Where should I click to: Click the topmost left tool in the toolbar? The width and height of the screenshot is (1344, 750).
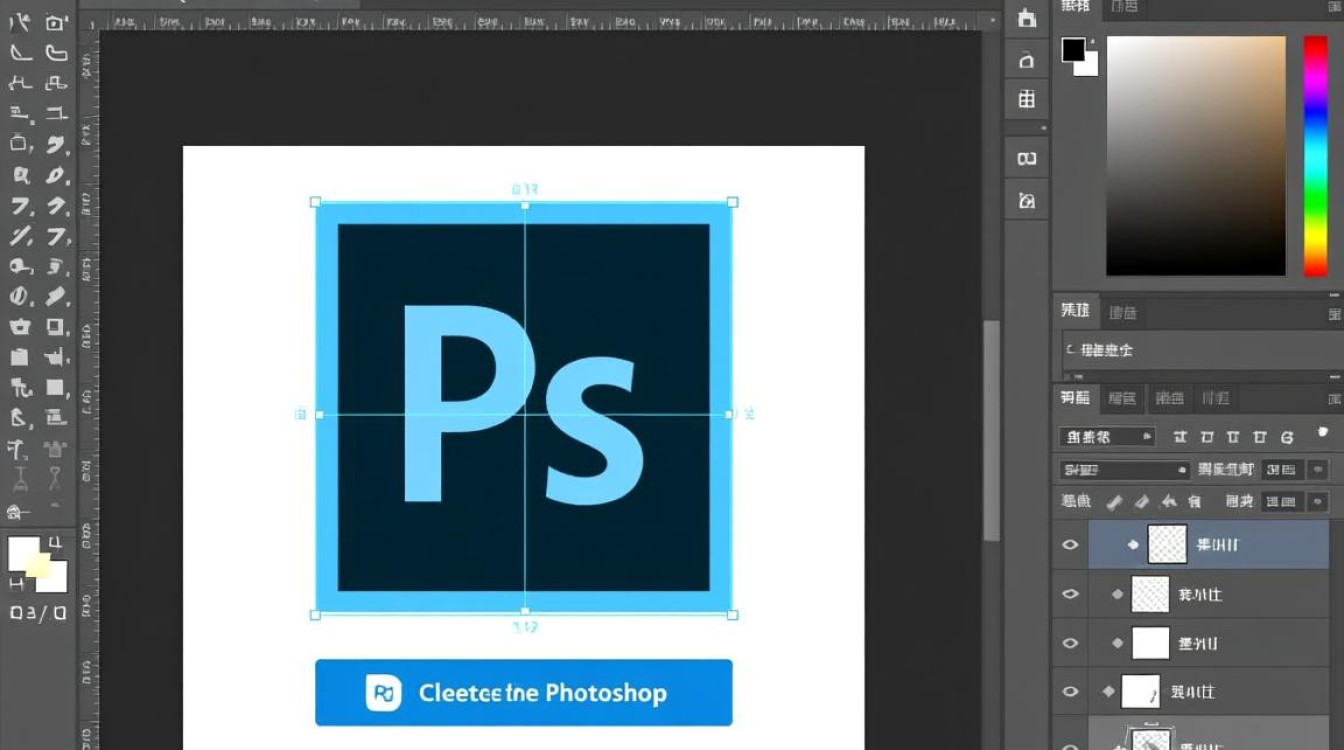[x=20, y=22]
